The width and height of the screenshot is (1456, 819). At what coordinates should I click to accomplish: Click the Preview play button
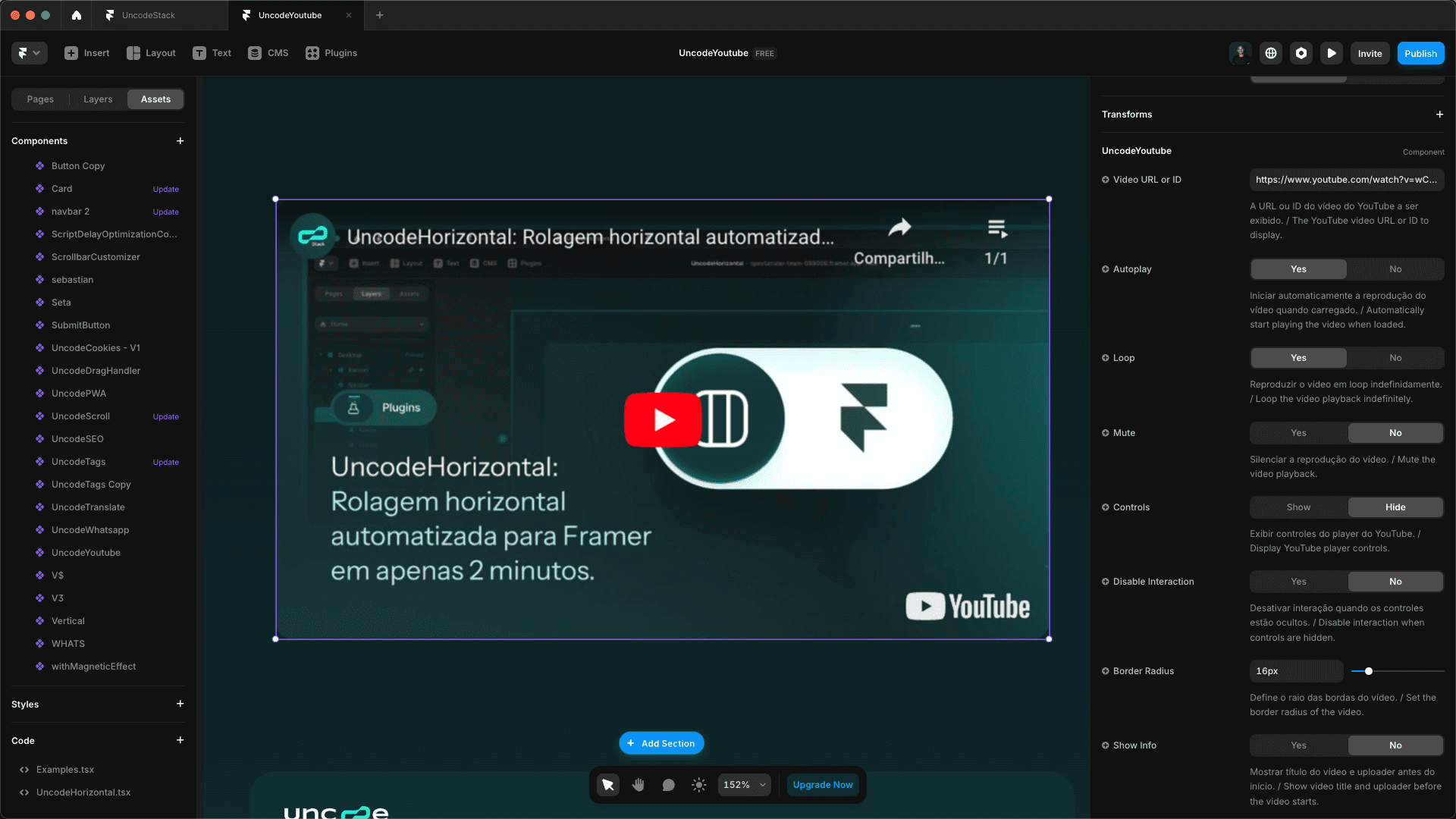point(1332,53)
